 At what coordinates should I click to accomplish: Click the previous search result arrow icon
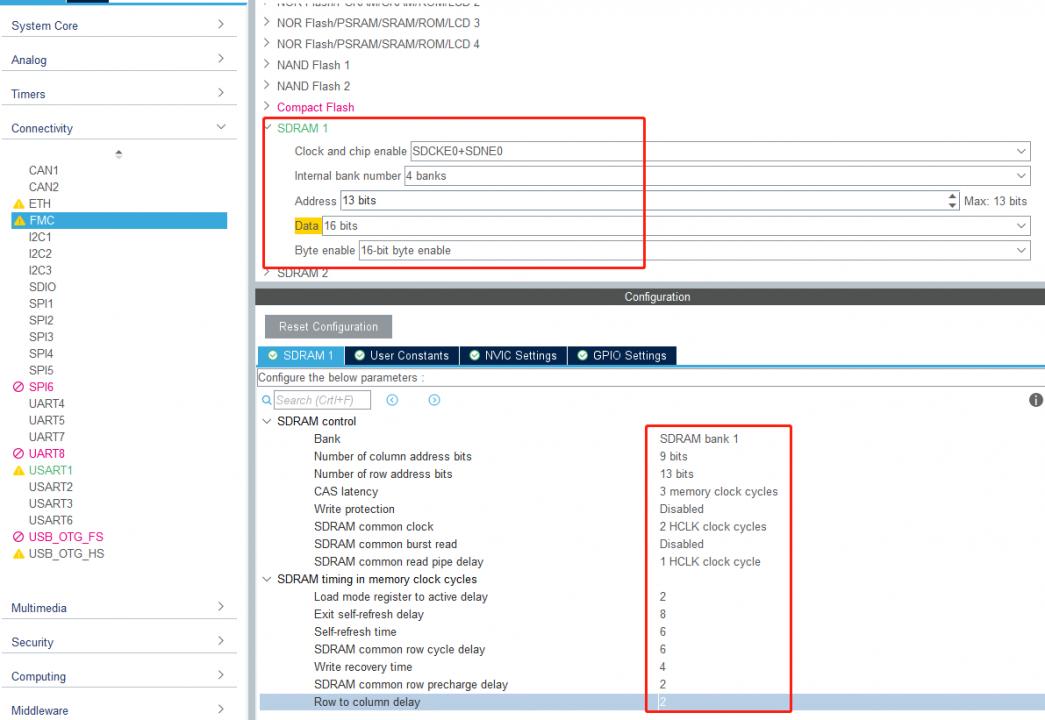391,400
